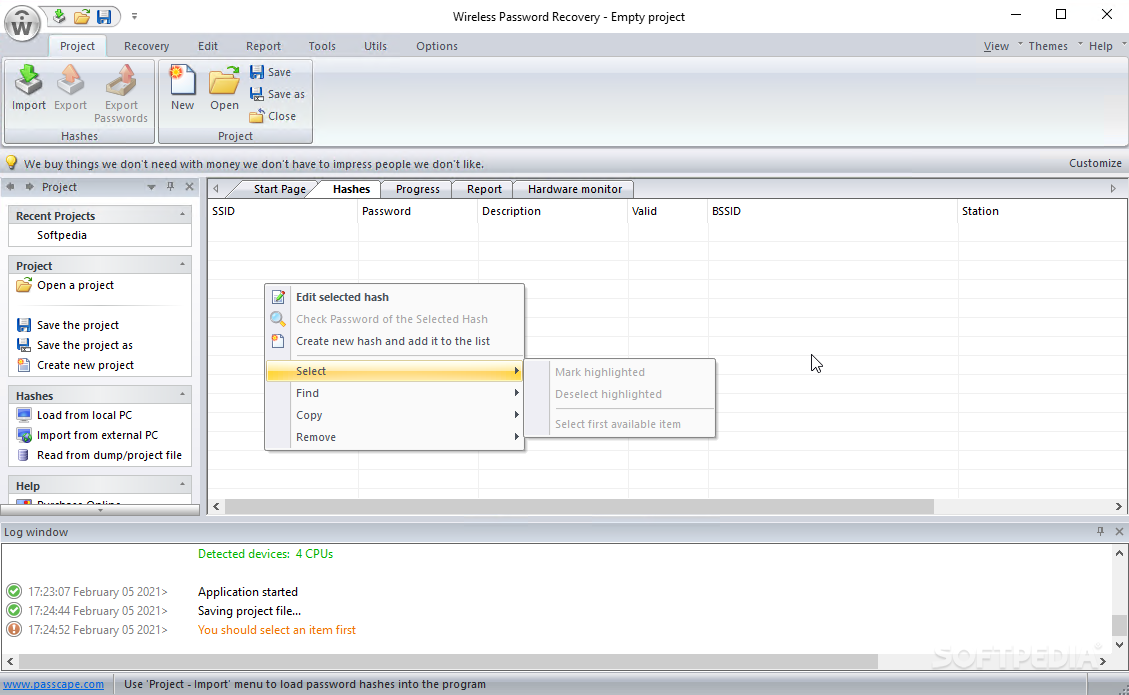Collapse the Recent Projects section
Image resolution: width=1129 pixels, height=695 pixels.
[182, 215]
